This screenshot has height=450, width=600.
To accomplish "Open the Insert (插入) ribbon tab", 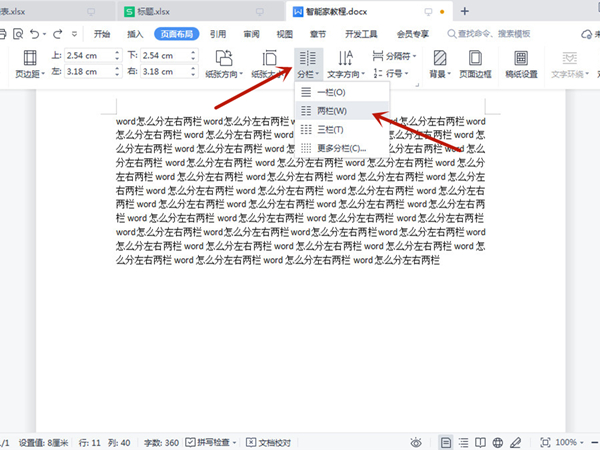I will pos(135,33).
